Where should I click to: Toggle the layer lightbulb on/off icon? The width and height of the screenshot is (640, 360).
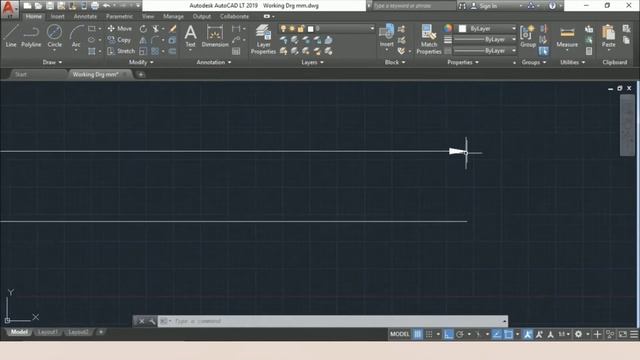point(283,29)
